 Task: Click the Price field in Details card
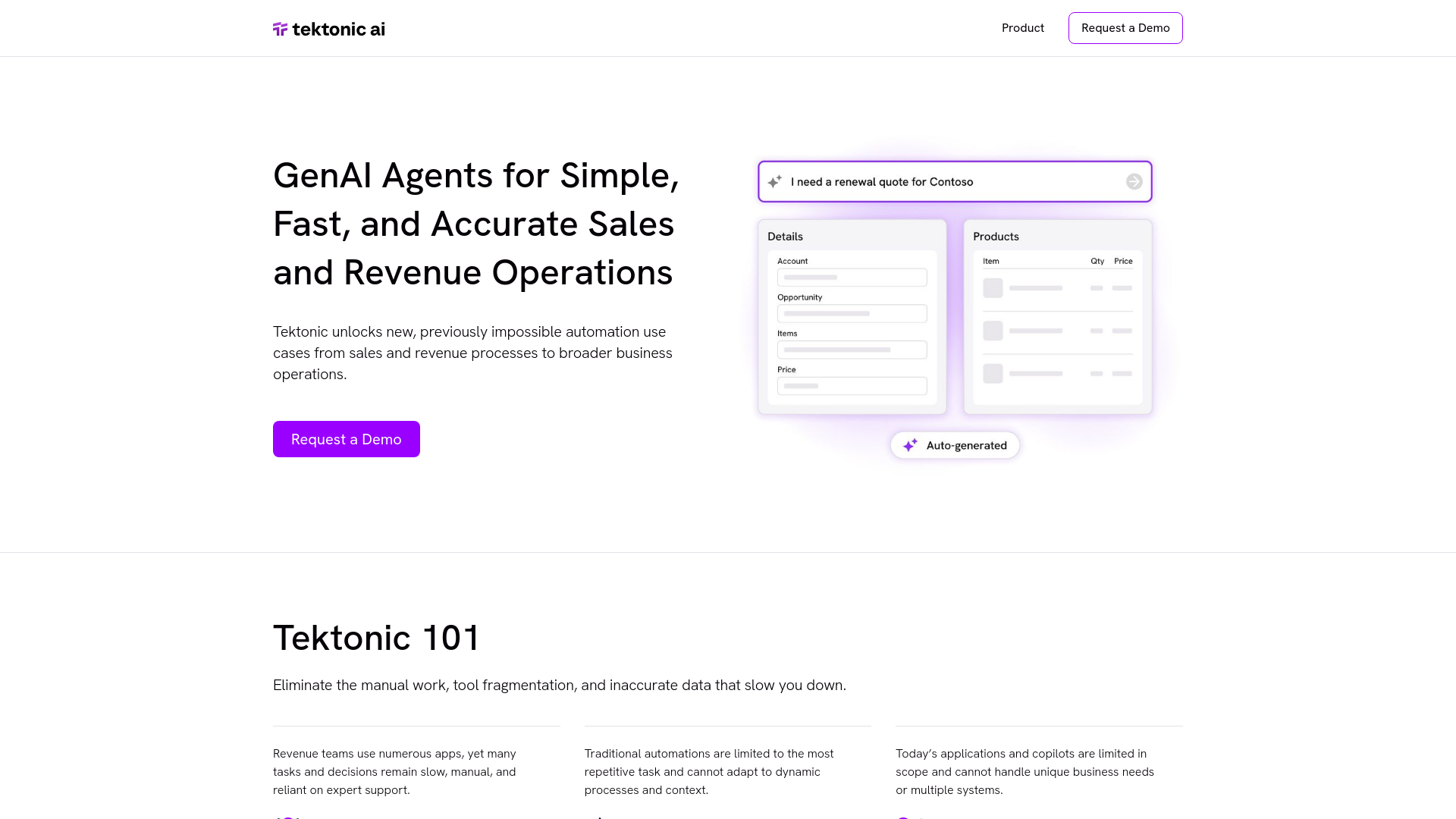852,385
